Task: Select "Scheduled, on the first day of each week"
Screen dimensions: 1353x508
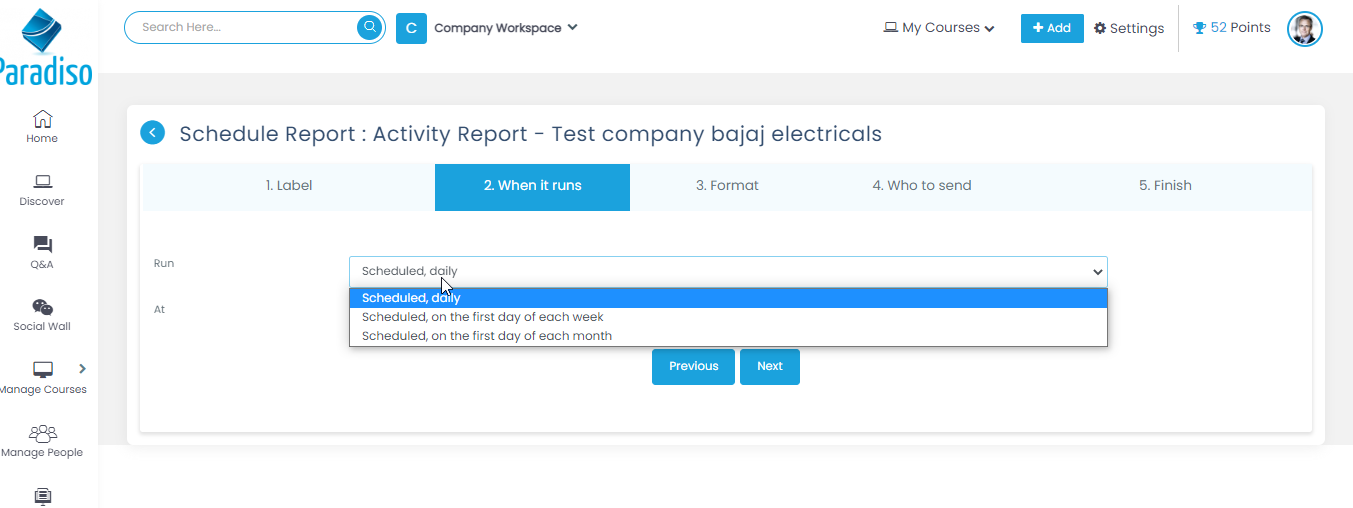Action: (482, 317)
